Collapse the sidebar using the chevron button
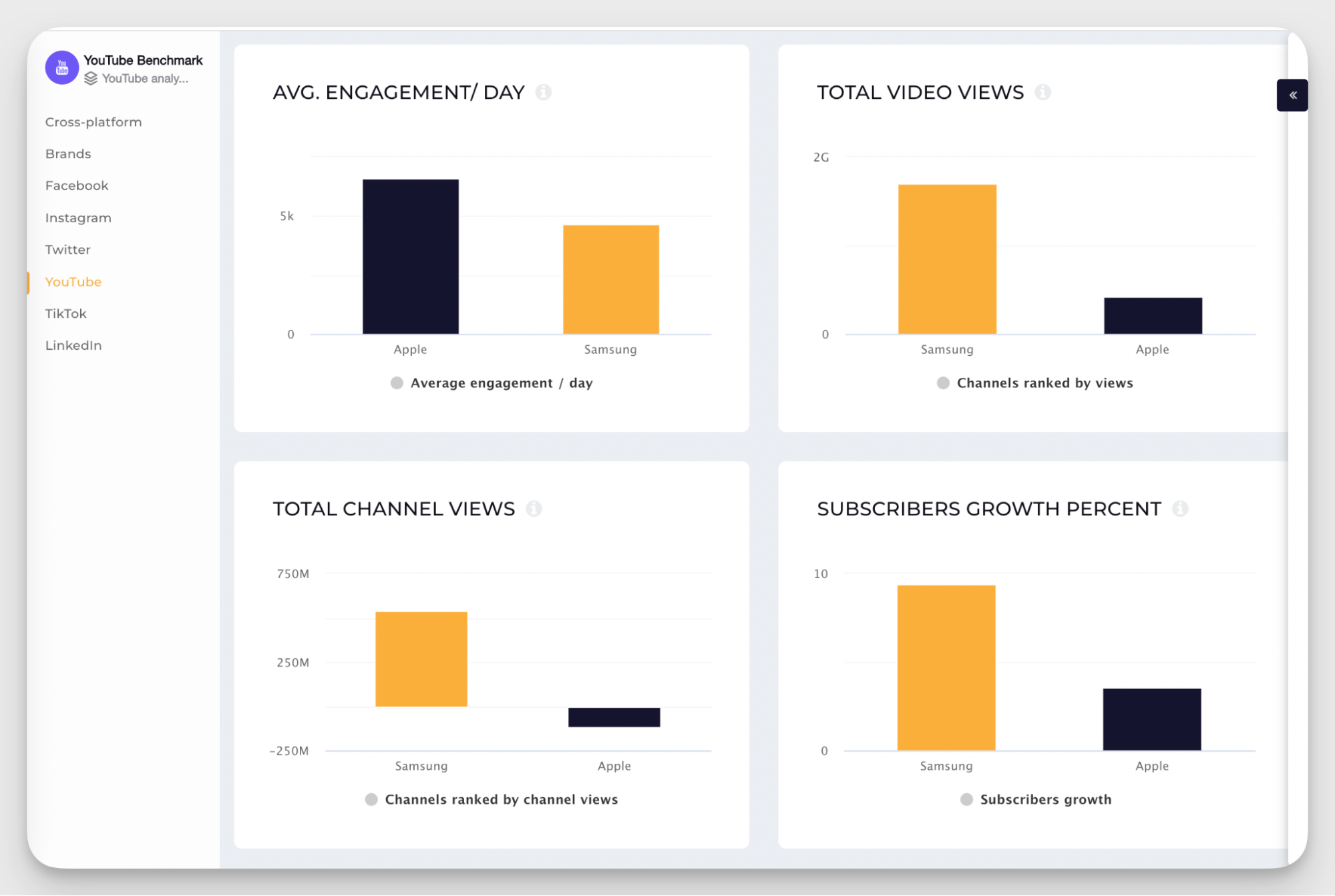1335x896 pixels. click(1292, 95)
